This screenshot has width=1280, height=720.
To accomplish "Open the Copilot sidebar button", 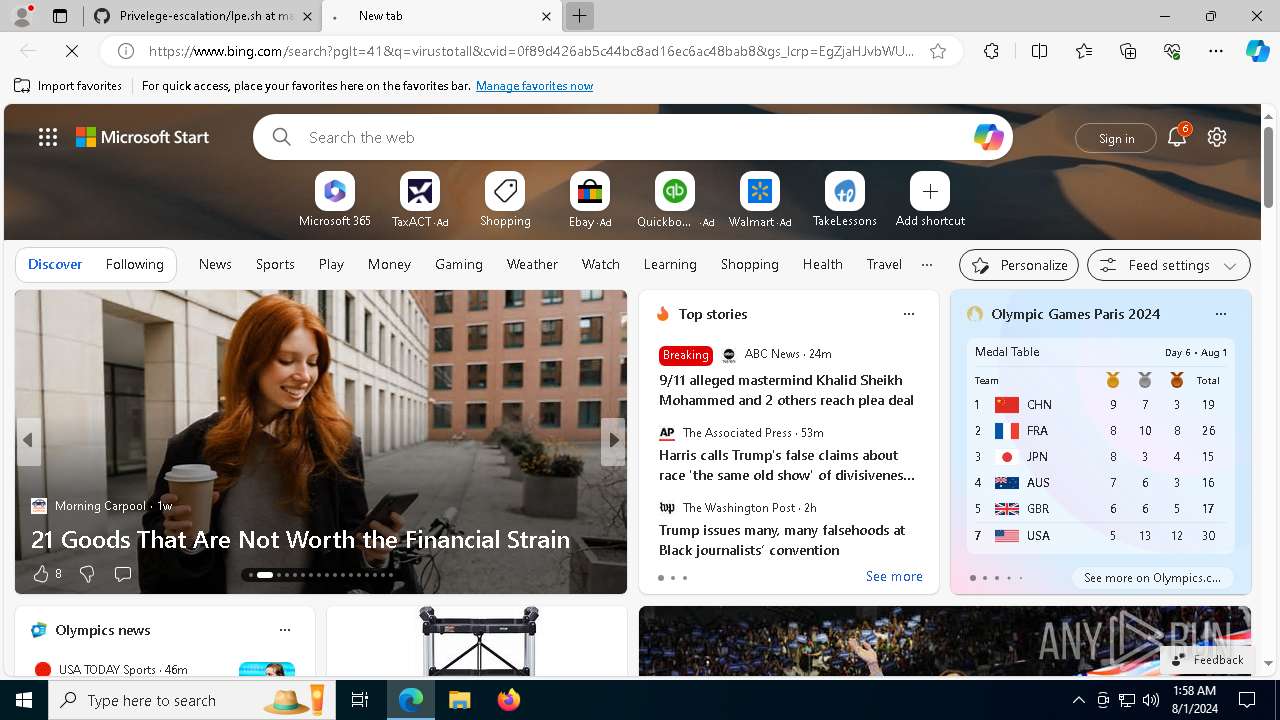I will pyautogui.click(x=1257, y=51).
